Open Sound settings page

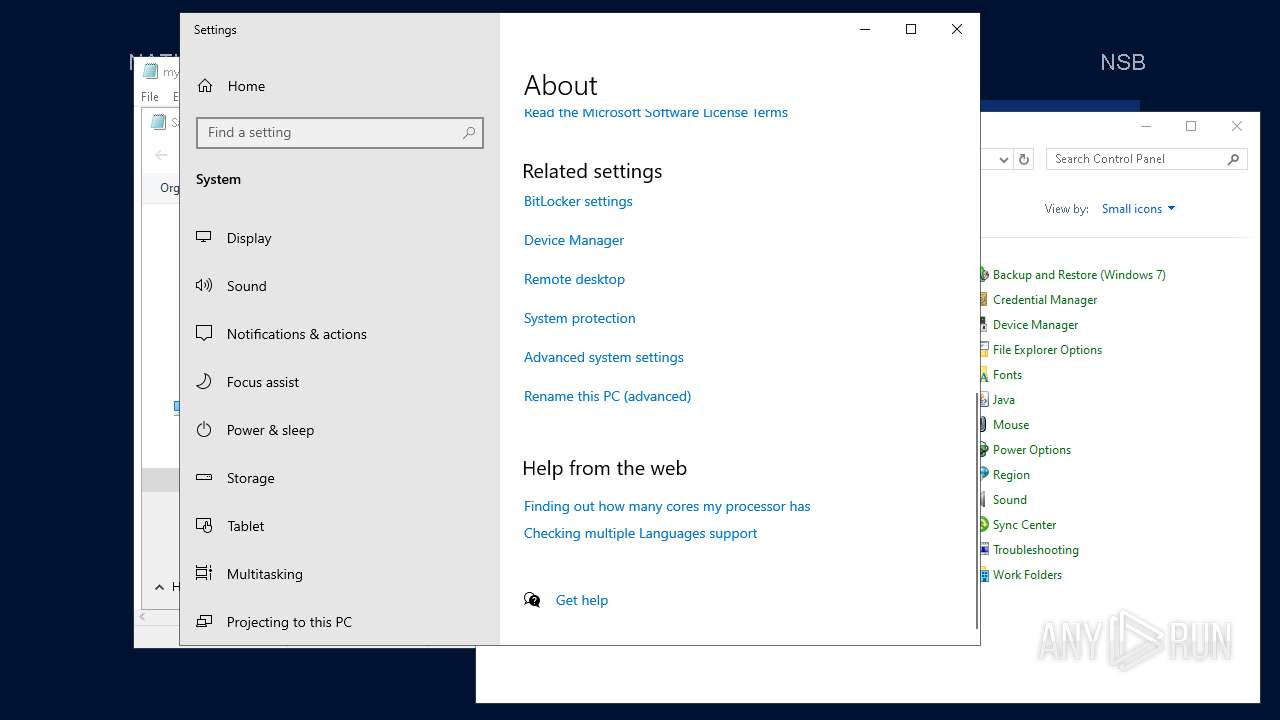click(339, 286)
